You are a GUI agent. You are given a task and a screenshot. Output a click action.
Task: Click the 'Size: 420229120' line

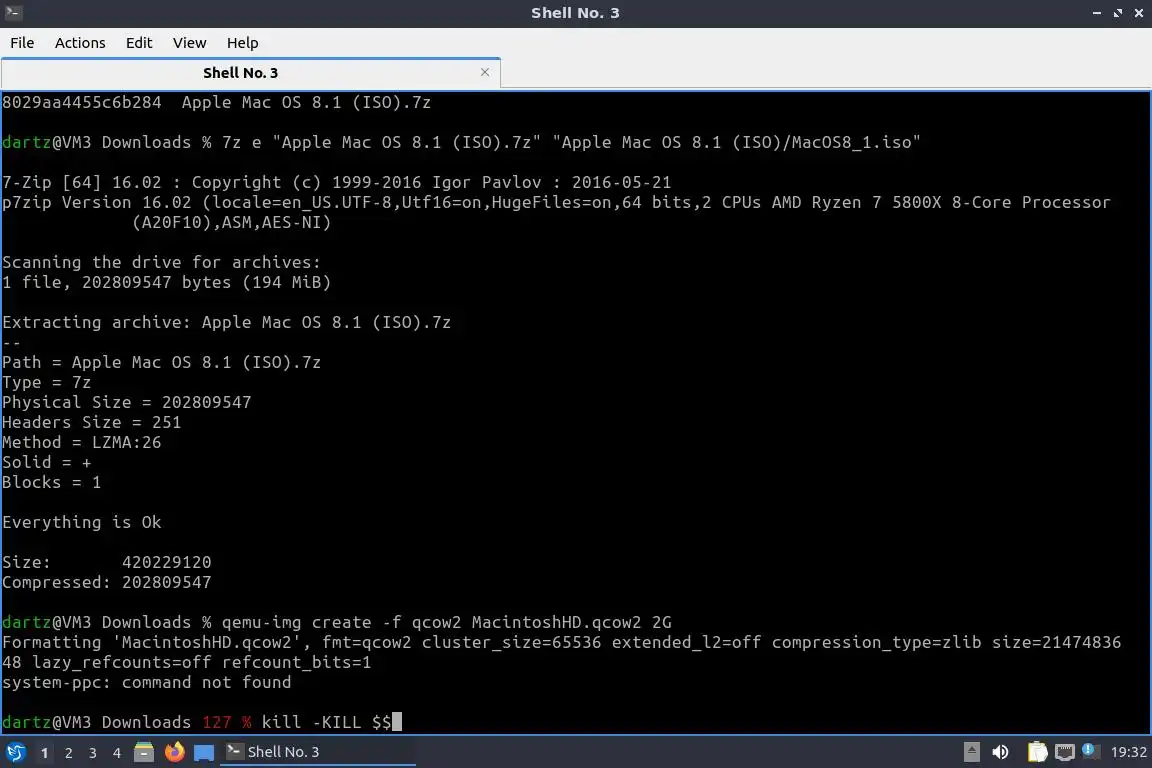click(107, 563)
